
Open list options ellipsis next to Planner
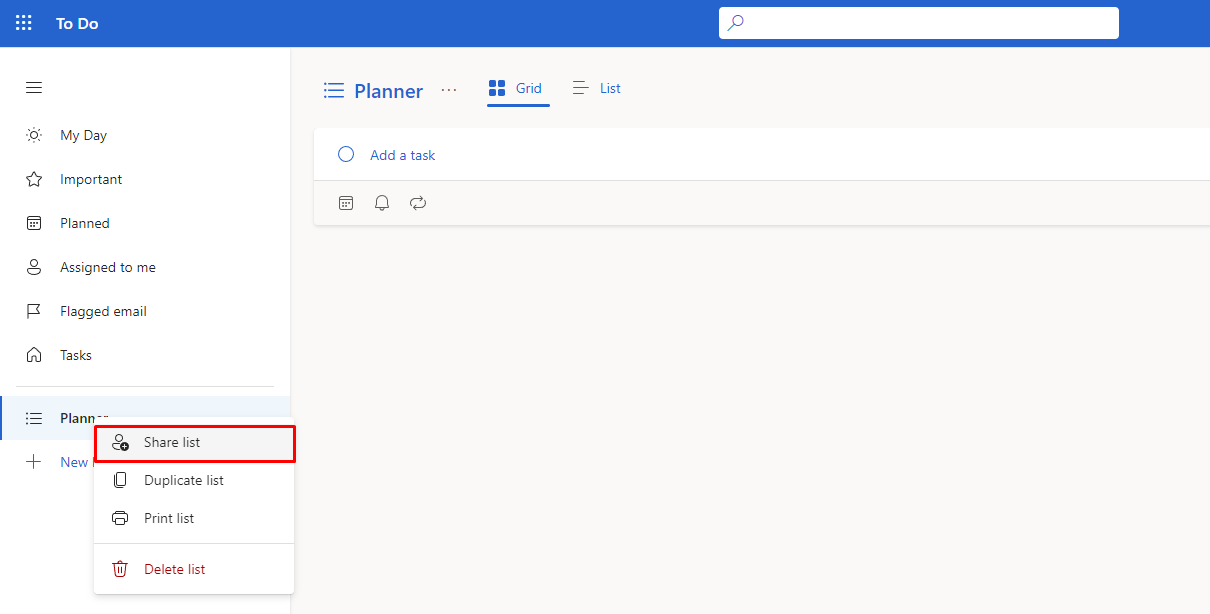coord(449,90)
